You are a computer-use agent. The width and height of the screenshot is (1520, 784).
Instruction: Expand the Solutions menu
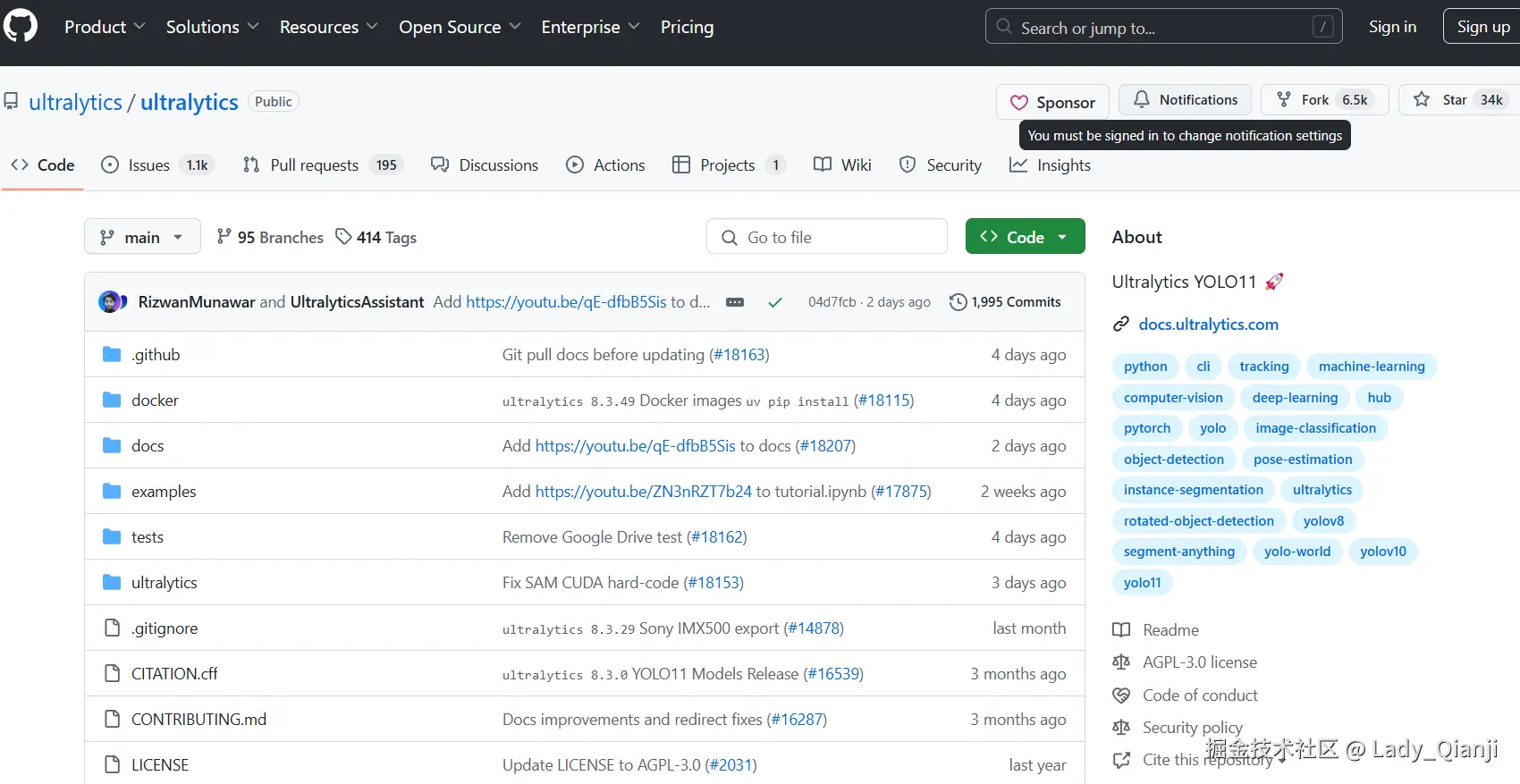tap(212, 27)
